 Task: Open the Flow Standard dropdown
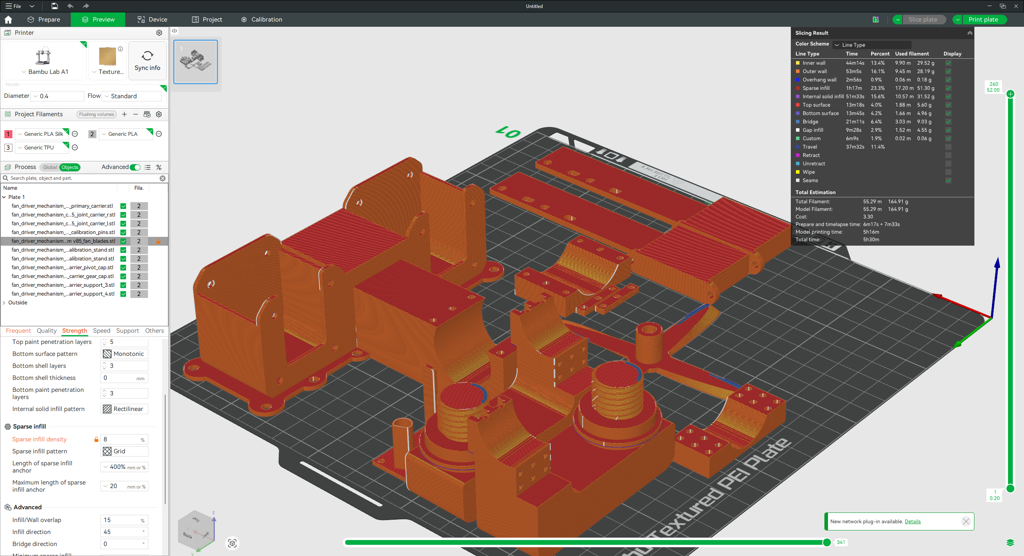[133, 96]
